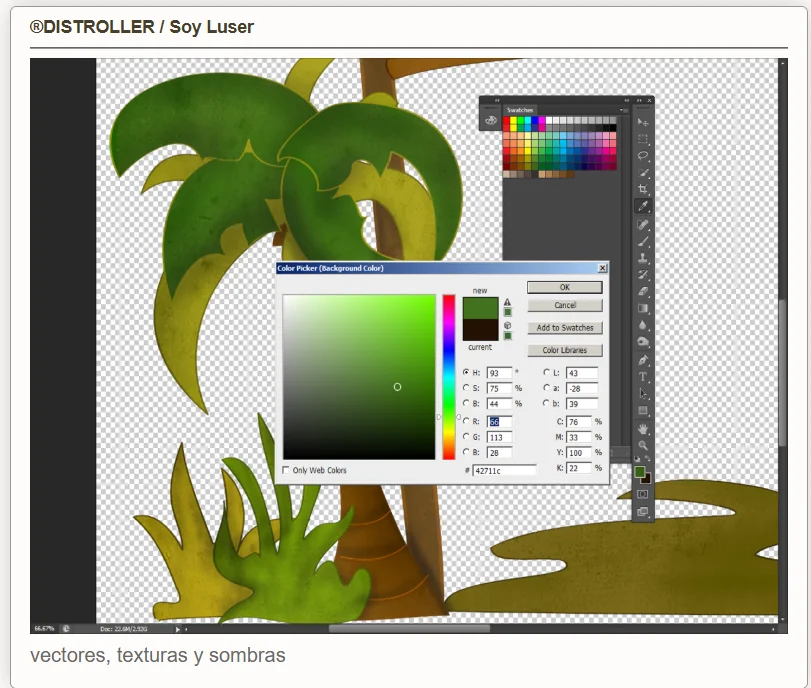Select the Quick Selection tool

click(643, 172)
